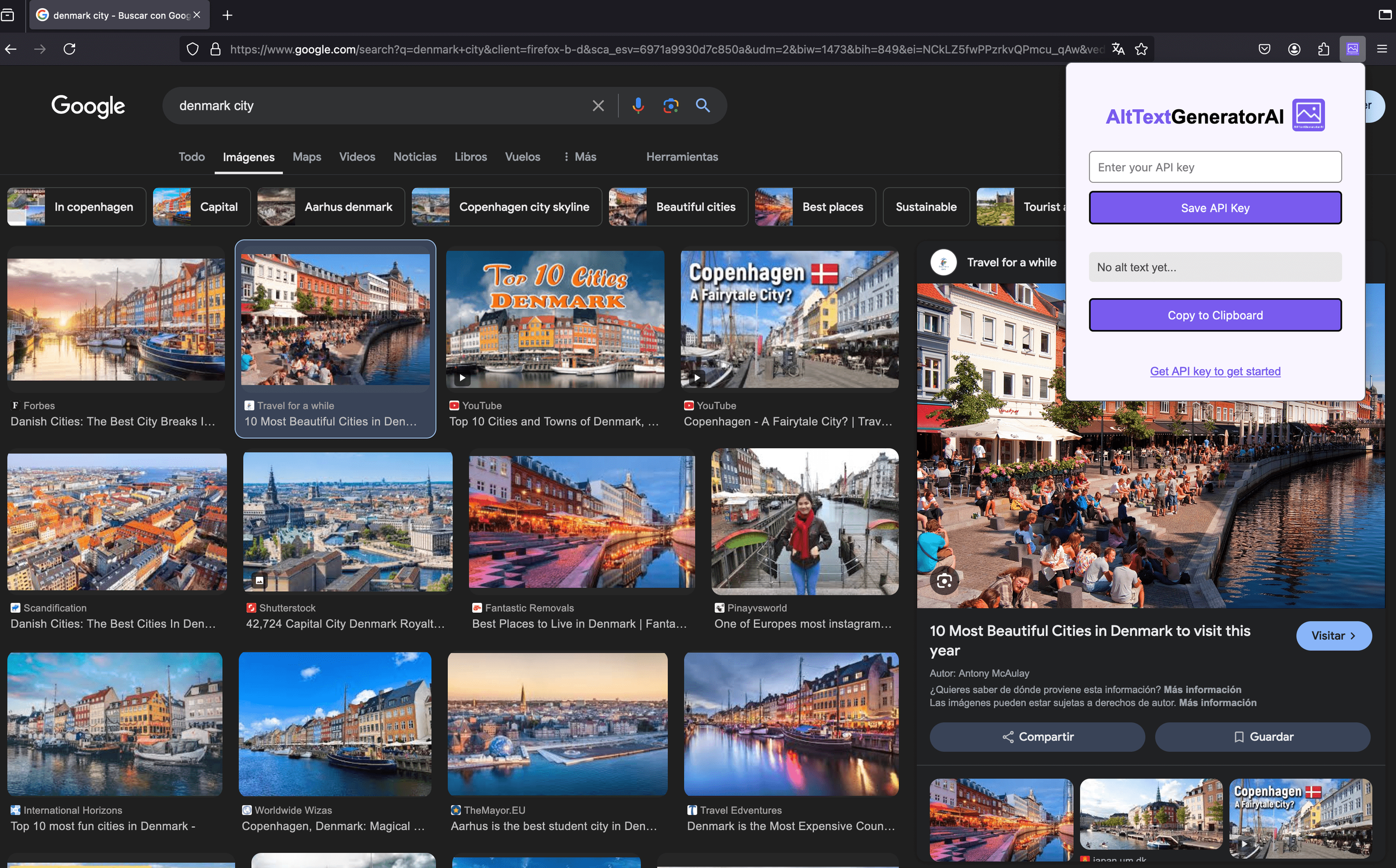Screen dimensions: 1396x868
Task: Select the In copenhagen filter chip
Action: pos(76,207)
